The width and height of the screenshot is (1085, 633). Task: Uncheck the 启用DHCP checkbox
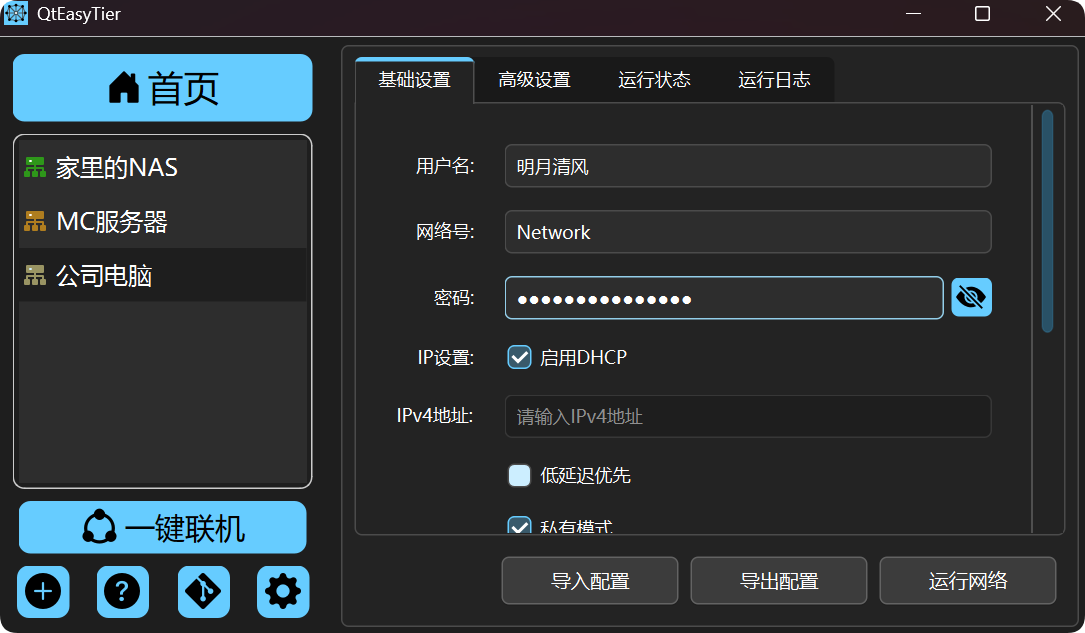[x=519, y=357]
